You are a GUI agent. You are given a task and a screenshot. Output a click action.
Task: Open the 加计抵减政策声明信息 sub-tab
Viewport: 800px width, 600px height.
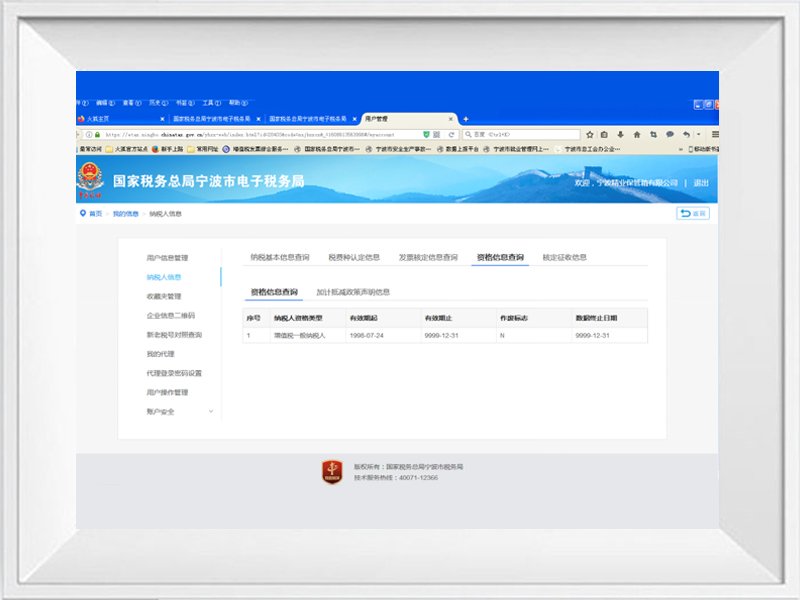click(353, 292)
